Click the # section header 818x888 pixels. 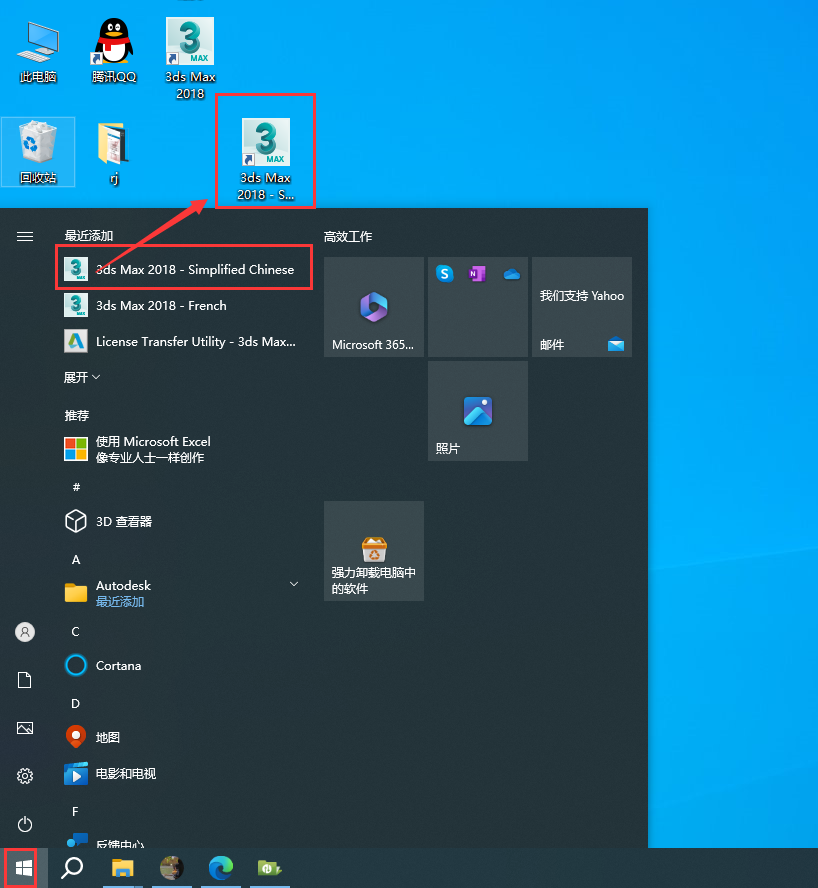pos(76,487)
